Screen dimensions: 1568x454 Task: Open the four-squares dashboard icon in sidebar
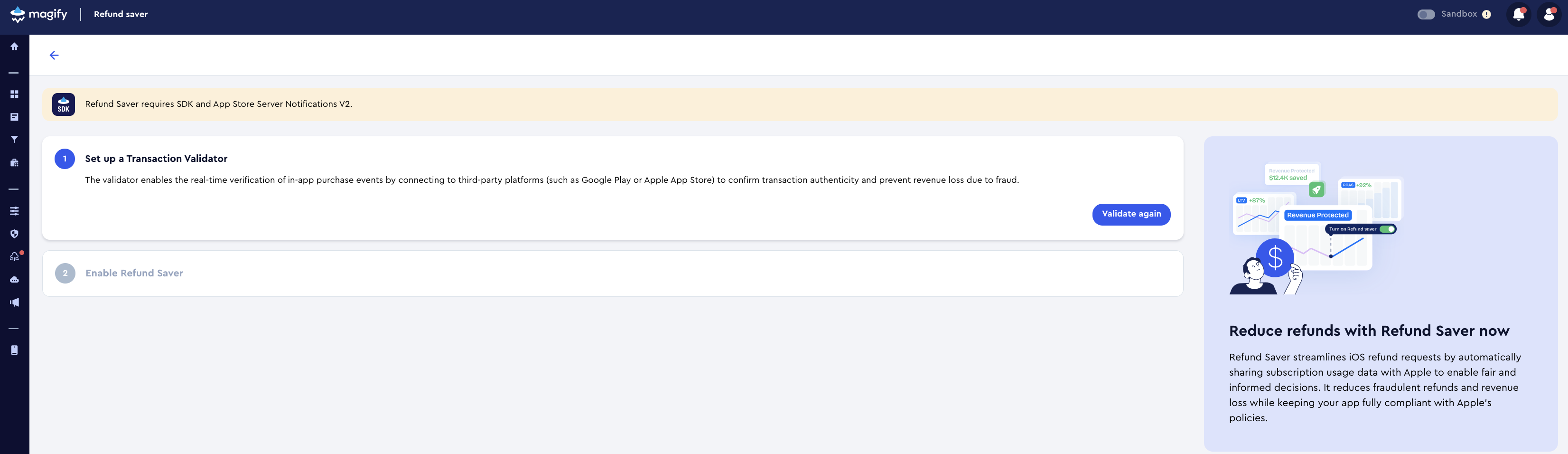pos(14,94)
